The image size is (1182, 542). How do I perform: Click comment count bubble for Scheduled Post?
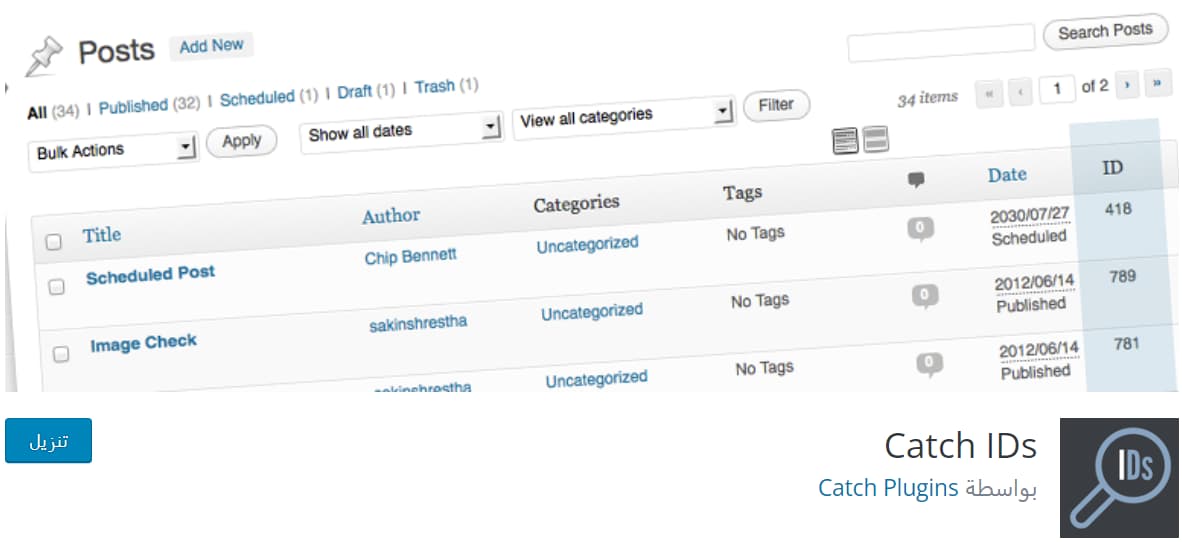[920, 229]
